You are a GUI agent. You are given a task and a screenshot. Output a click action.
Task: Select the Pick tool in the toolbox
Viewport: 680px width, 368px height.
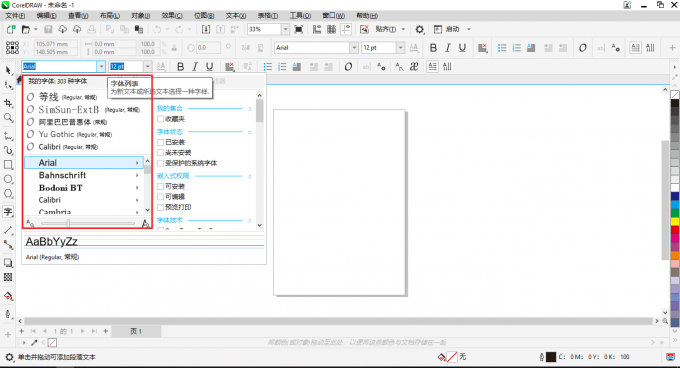click(x=8, y=70)
